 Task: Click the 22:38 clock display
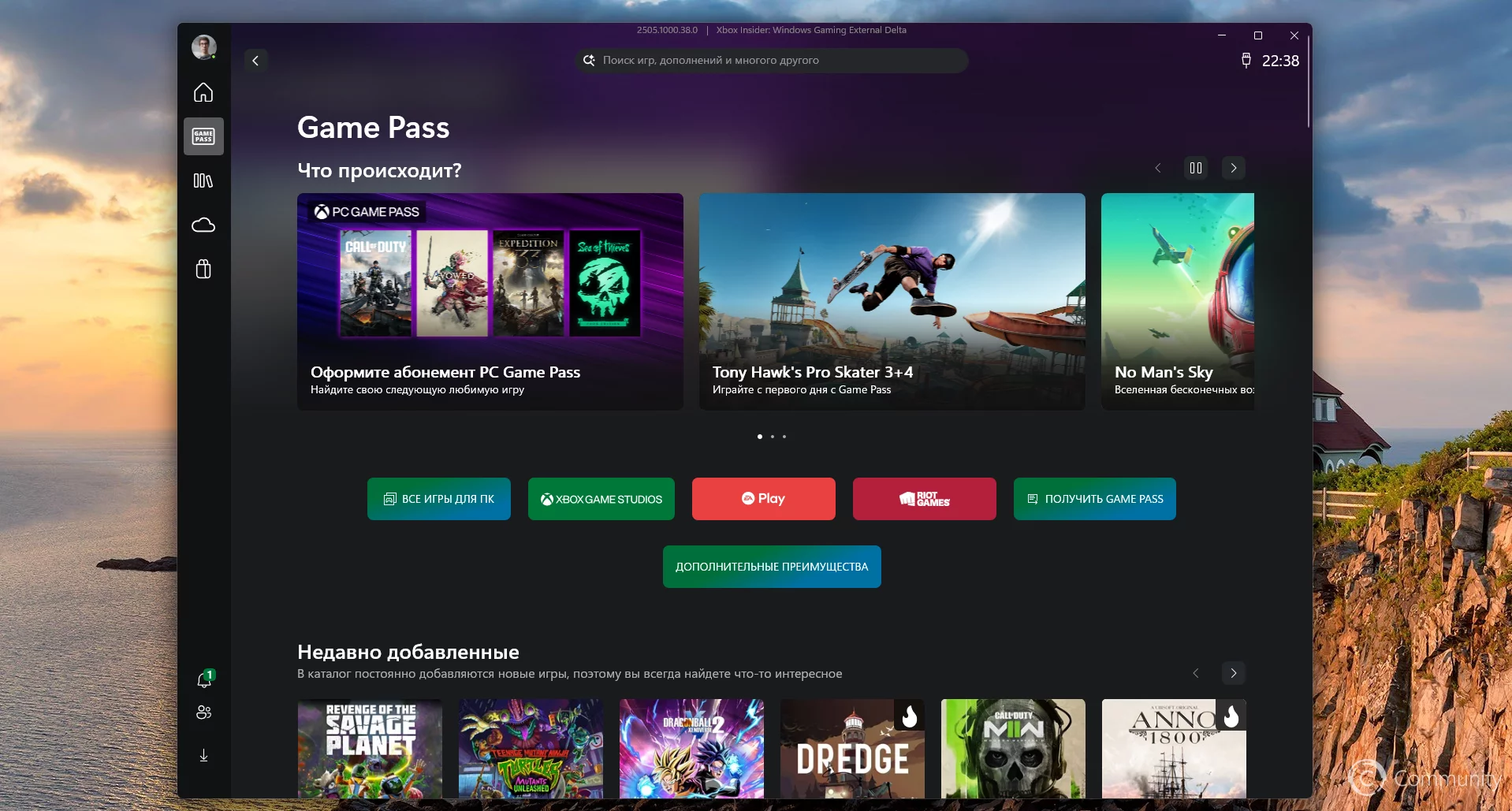point(1280,61)
